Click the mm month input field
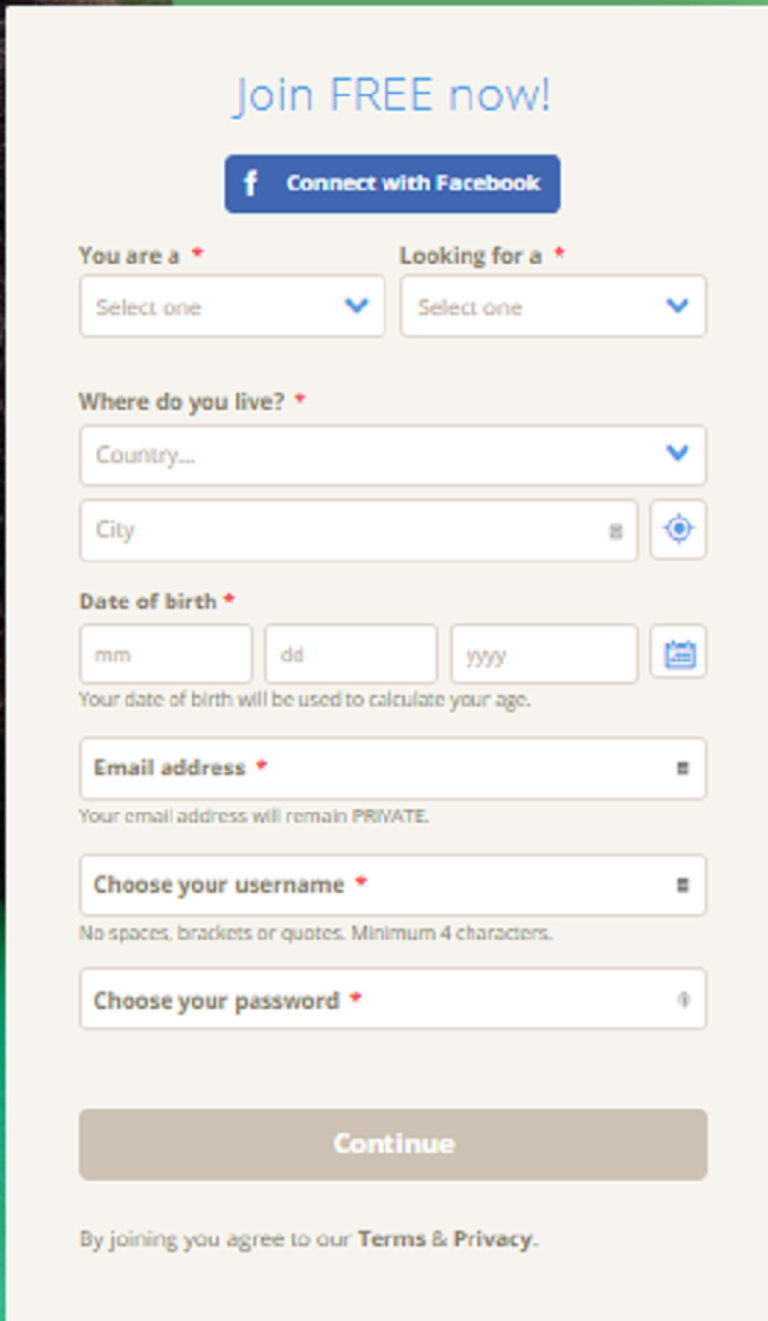This screenshot has width=768, height=1321. click(x=165, y=653)
